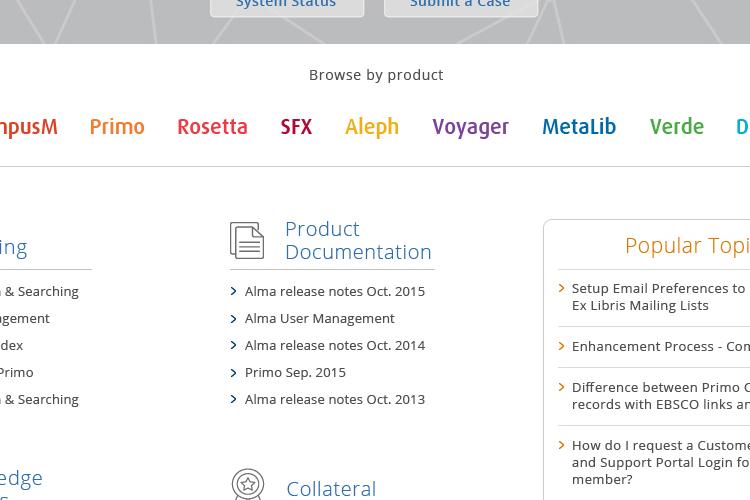750x500 pixels.
Task: Browse the MetaLib product
Action: (x=579, y=127)
